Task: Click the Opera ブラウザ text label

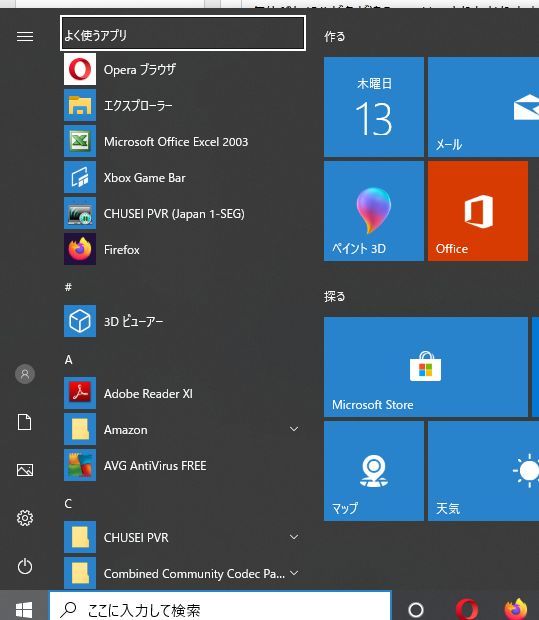Action: [140, 70]
